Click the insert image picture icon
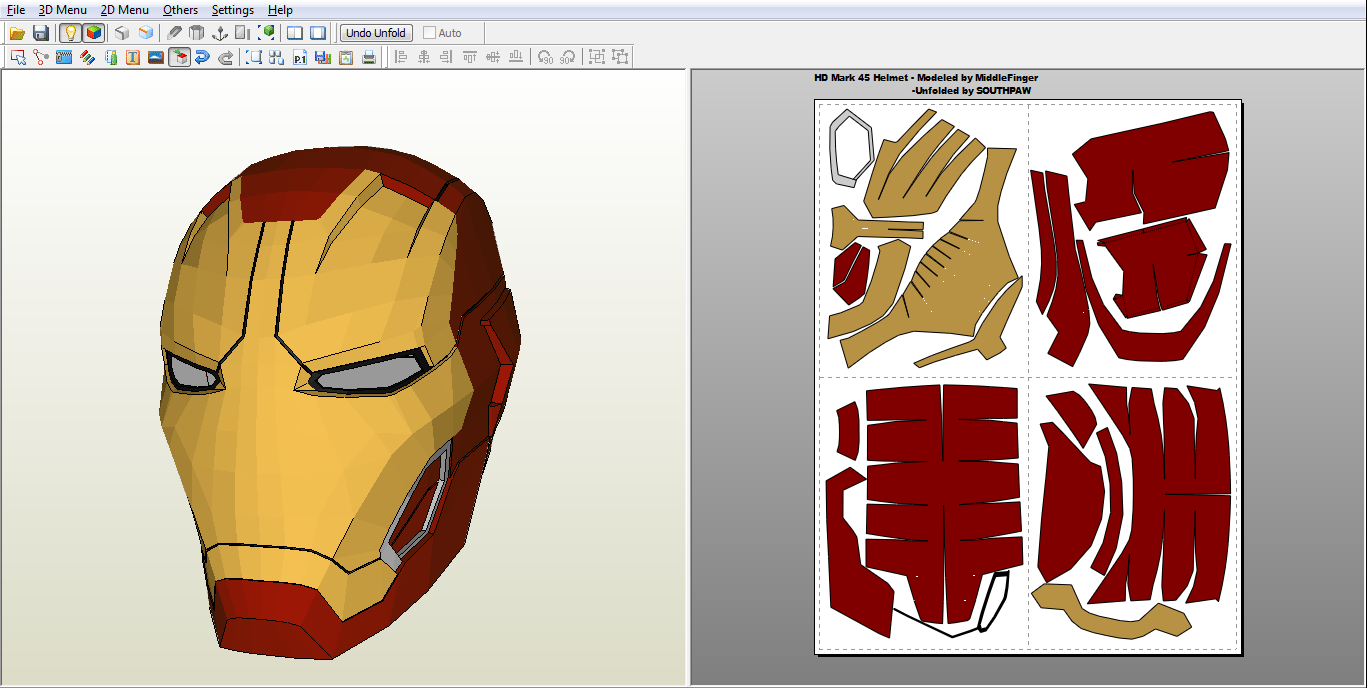Screen dimensions: 1367x688 156,57
